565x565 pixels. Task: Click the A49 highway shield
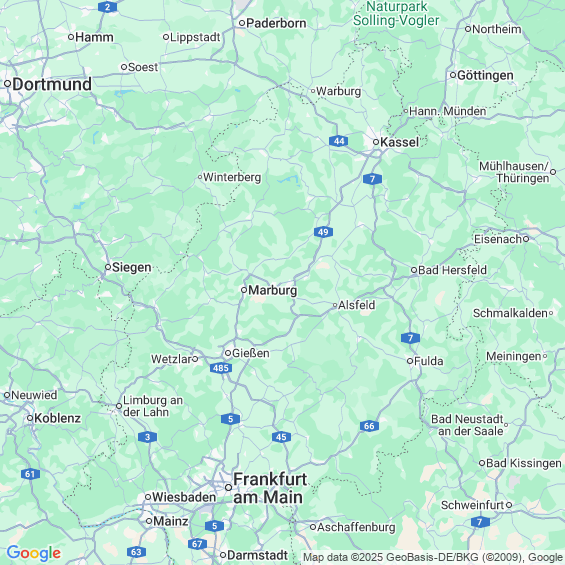pos(323,232)
